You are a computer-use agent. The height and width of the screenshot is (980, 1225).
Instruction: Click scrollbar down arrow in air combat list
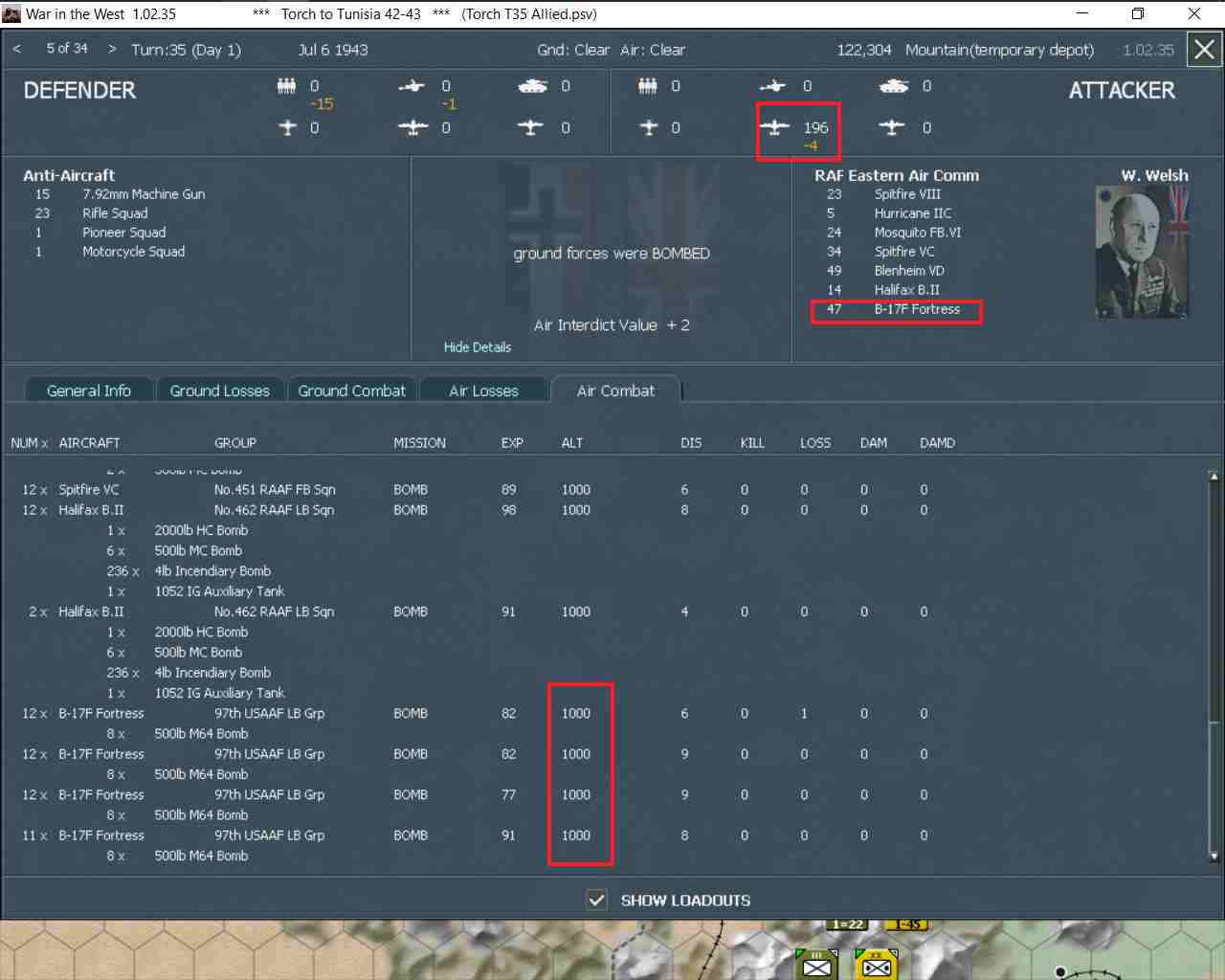point(1214,857)
